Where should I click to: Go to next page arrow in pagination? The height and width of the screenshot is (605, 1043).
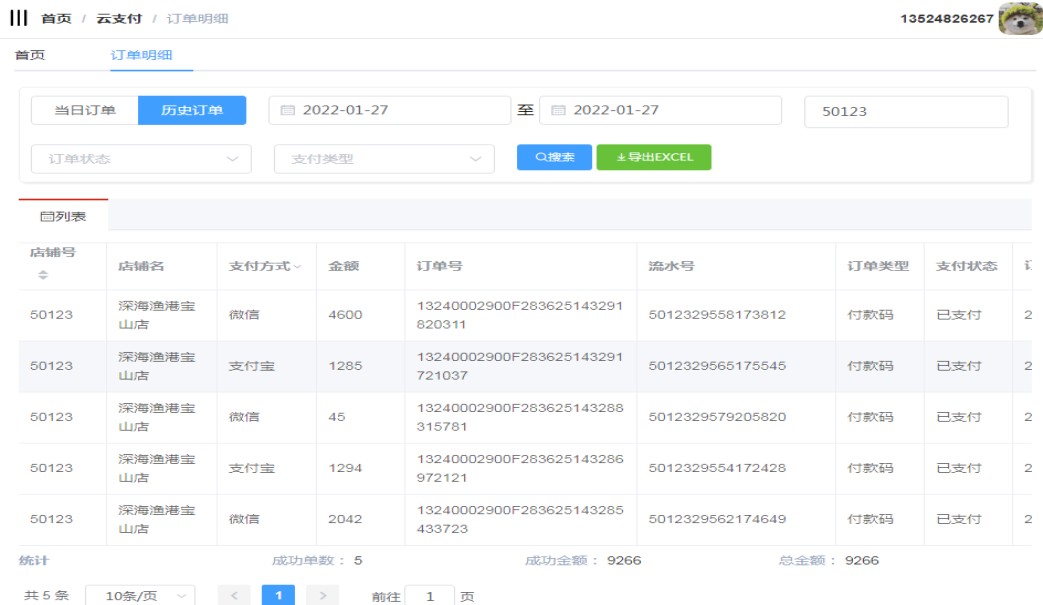(x=322, y=596)
